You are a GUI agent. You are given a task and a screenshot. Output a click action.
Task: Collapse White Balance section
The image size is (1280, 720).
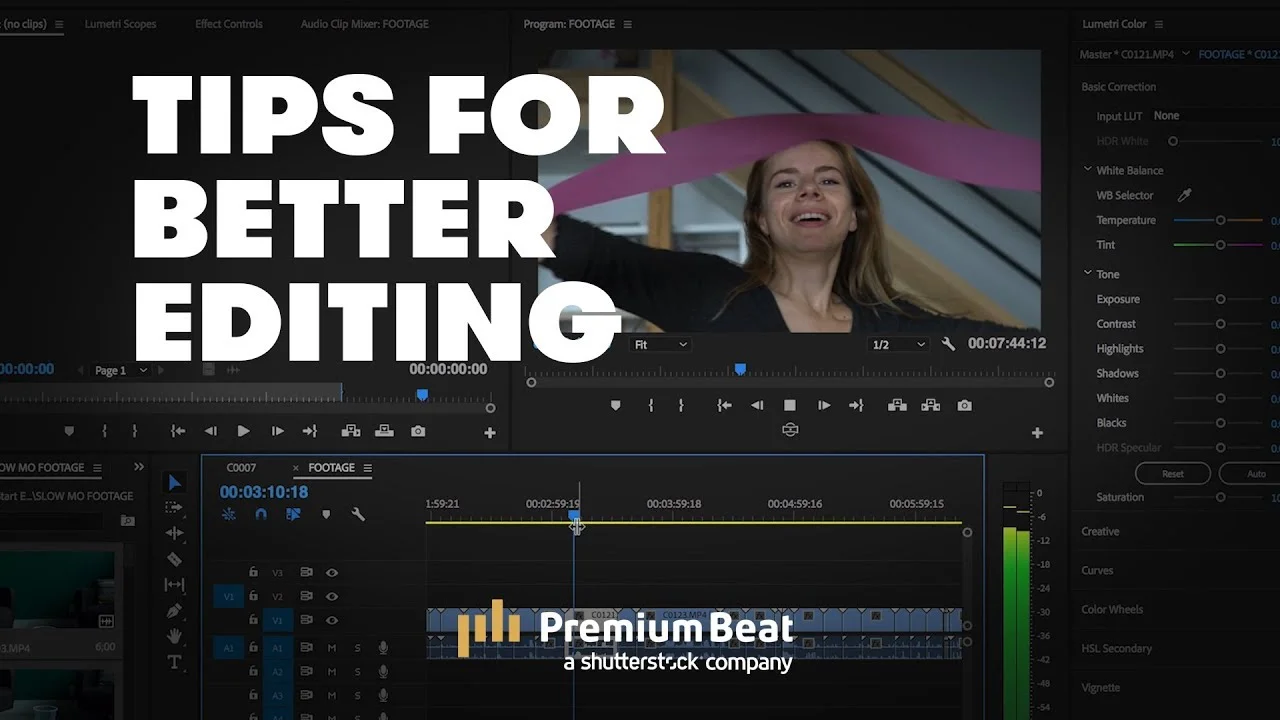pyautogui.click(x=1088, y=170)
